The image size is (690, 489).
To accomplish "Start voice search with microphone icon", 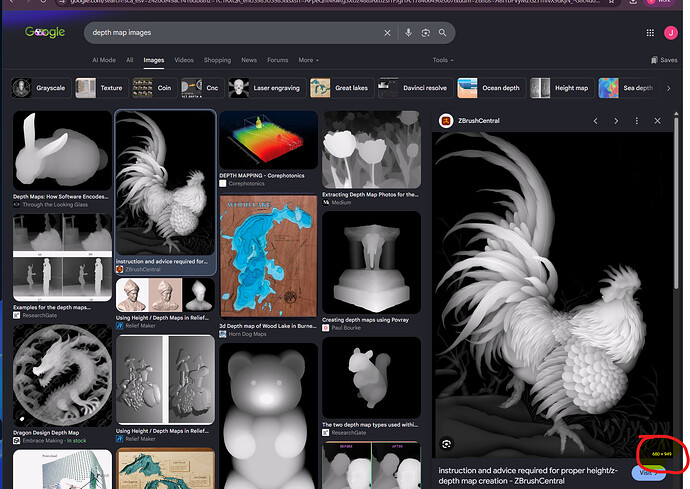I will (x=408, y=33).
